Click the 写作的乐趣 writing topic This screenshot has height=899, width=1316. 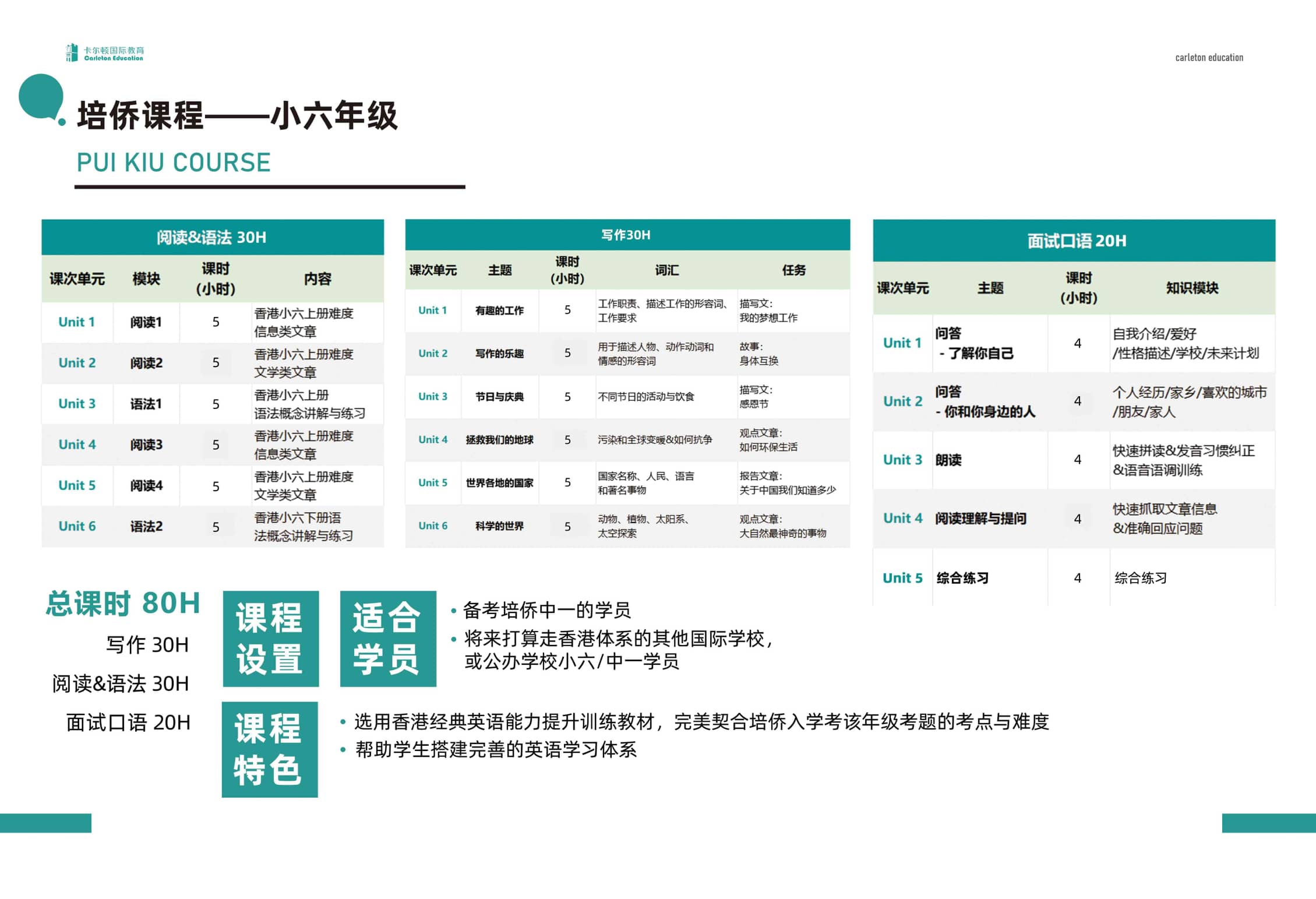(499, 354)
